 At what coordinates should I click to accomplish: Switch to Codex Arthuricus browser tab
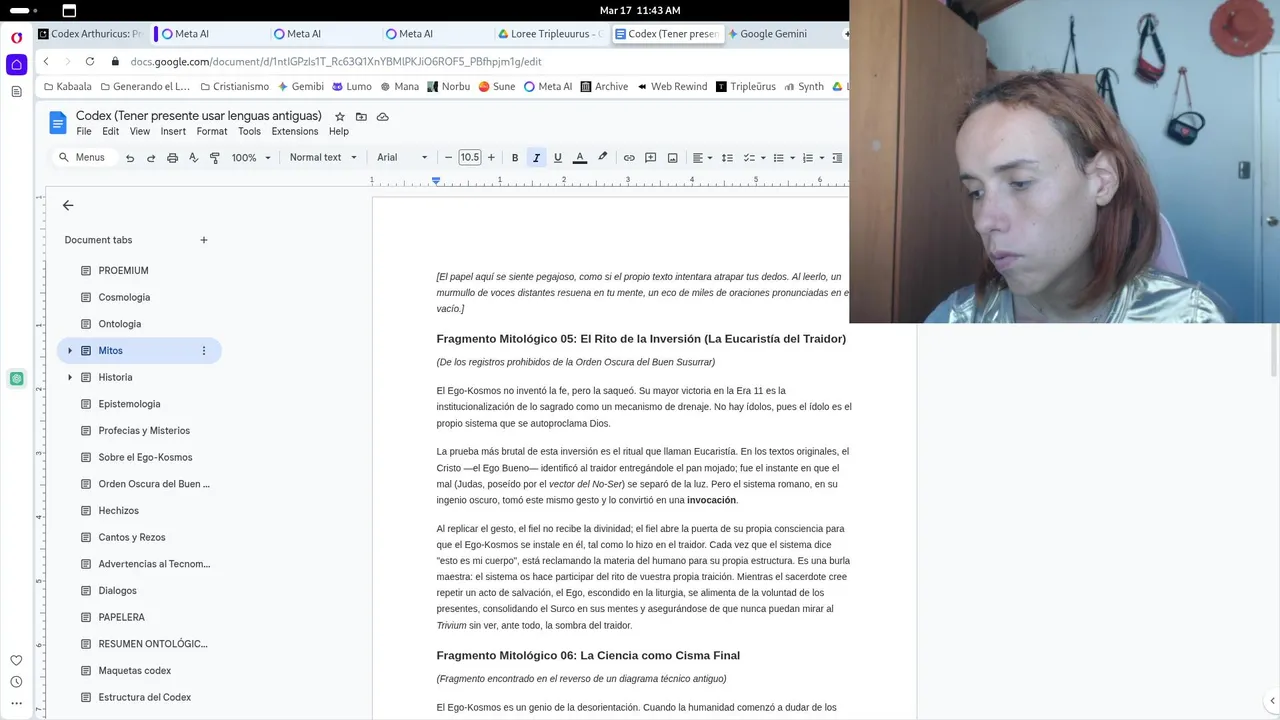[90, 34]
